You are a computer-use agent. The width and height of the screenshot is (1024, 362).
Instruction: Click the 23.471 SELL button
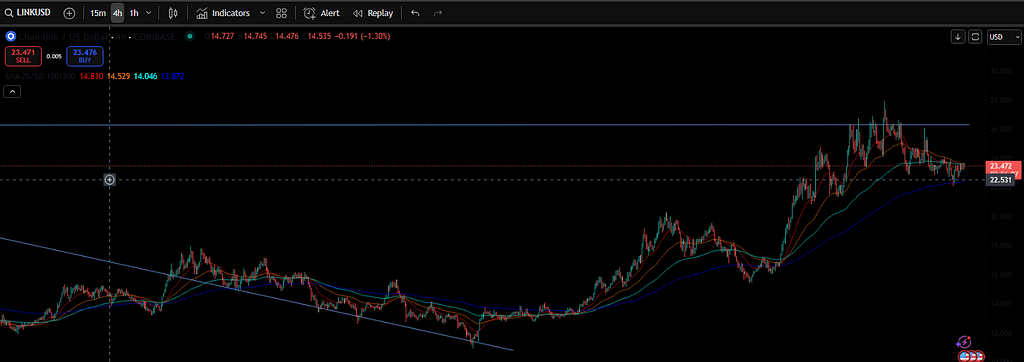tap(23, 57)
